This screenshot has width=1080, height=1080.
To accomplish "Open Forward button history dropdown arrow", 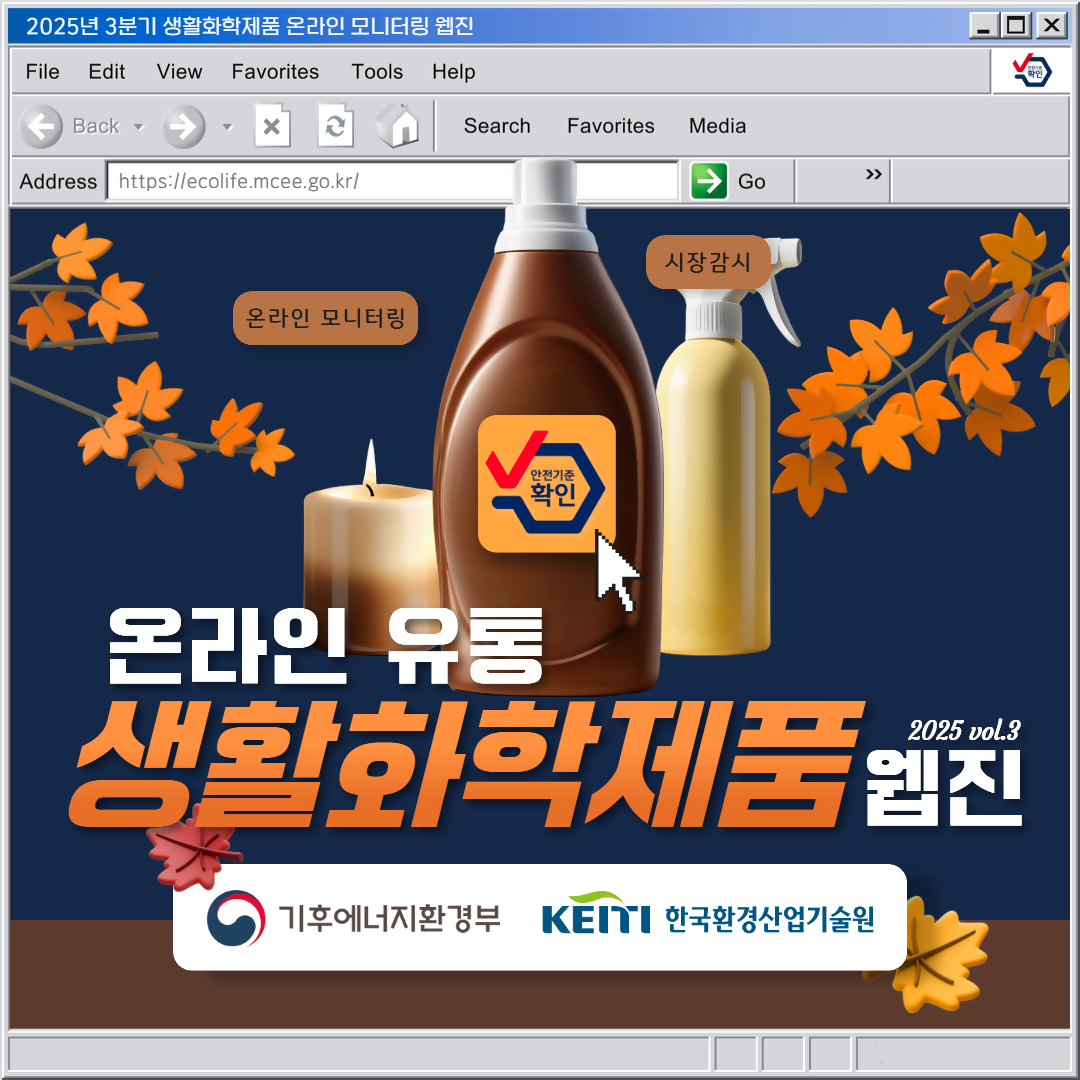I will [227, 127].
